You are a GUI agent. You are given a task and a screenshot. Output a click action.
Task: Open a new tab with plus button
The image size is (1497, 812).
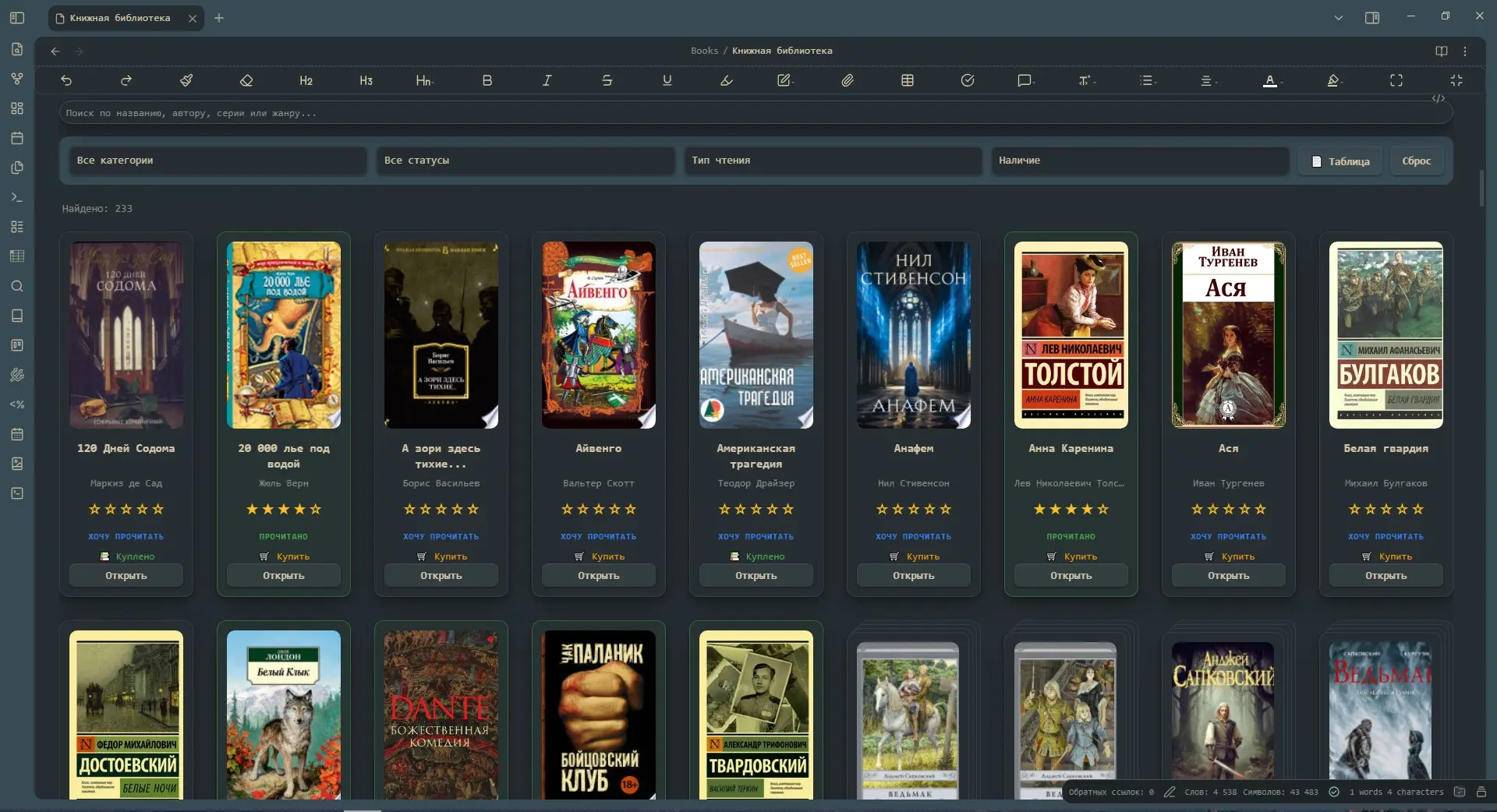(219, 18)
